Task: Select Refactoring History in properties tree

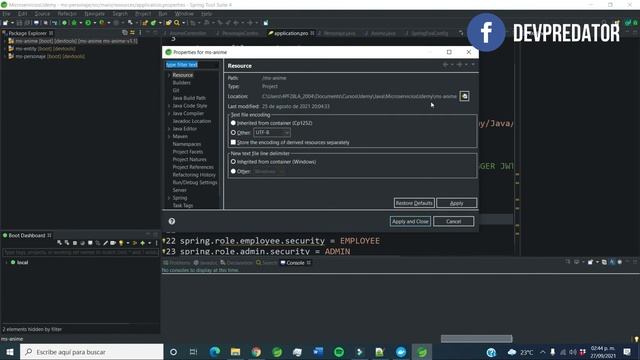Action: pos(194,175)
